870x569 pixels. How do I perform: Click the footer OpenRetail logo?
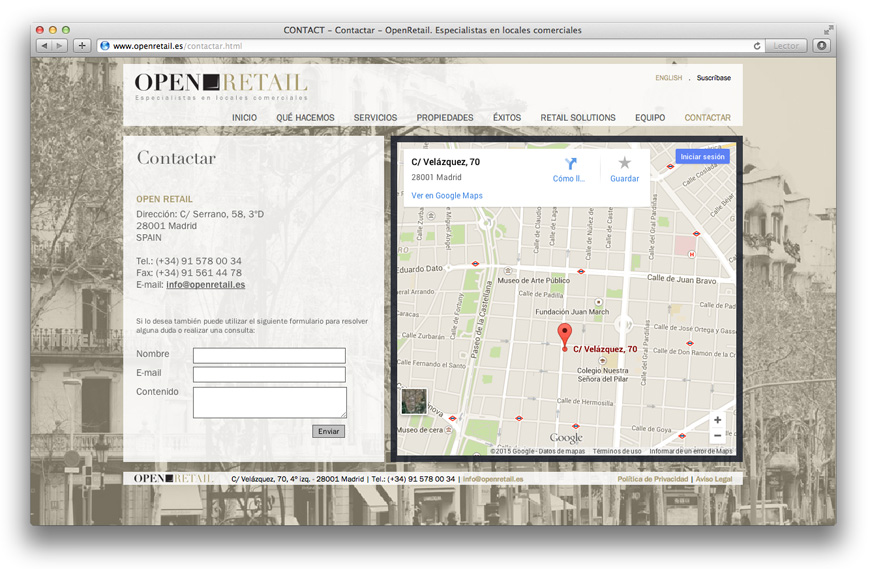[173, 479]
